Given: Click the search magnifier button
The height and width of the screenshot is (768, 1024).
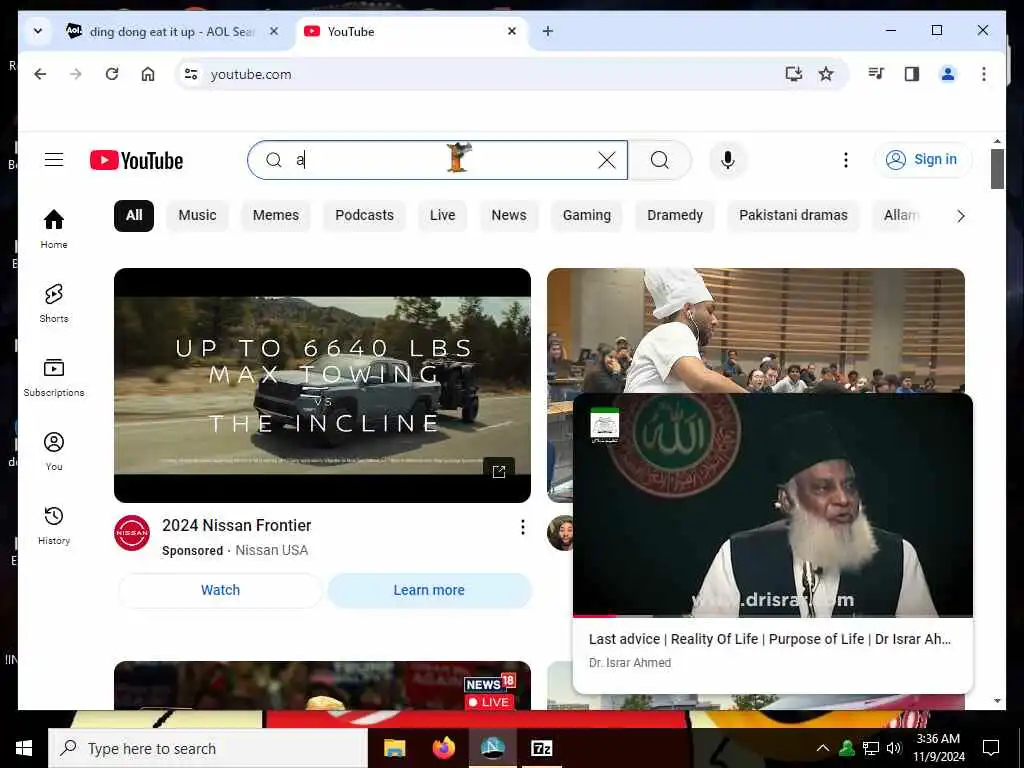Looking at the screenshot, I should point(660,160).
